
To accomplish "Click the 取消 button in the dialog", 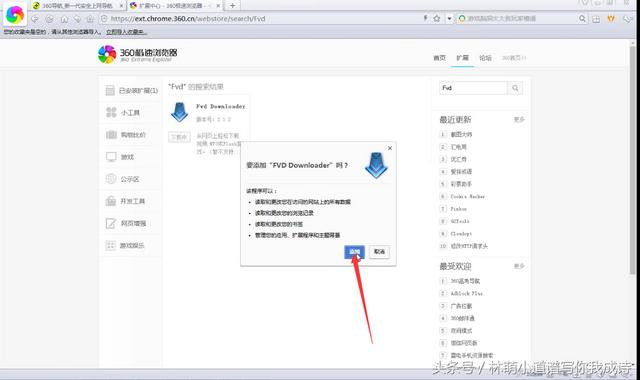I will click(x=379, y=251).
